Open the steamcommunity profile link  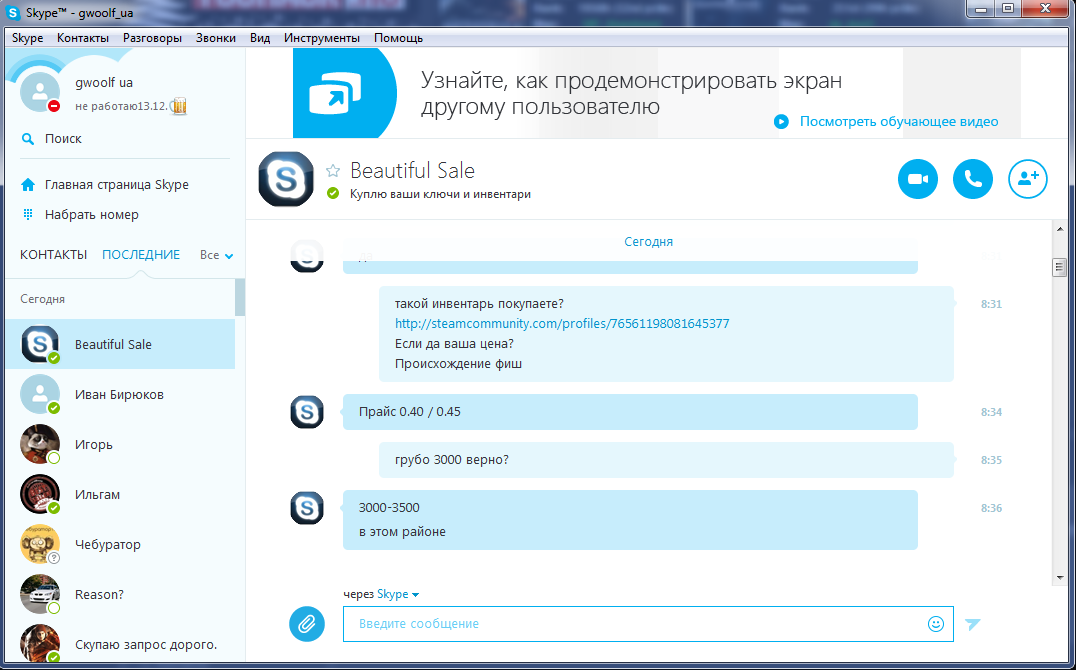tap(561, 324)
